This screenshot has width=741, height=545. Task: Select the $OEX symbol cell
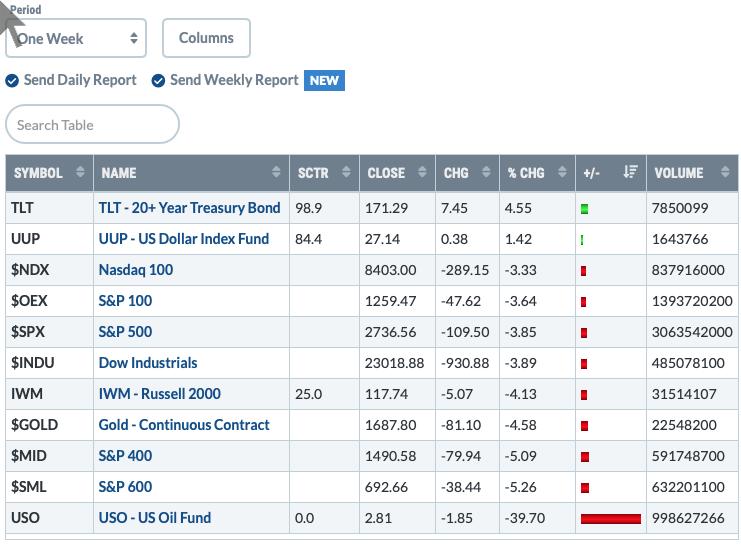[x=49, y=301]
